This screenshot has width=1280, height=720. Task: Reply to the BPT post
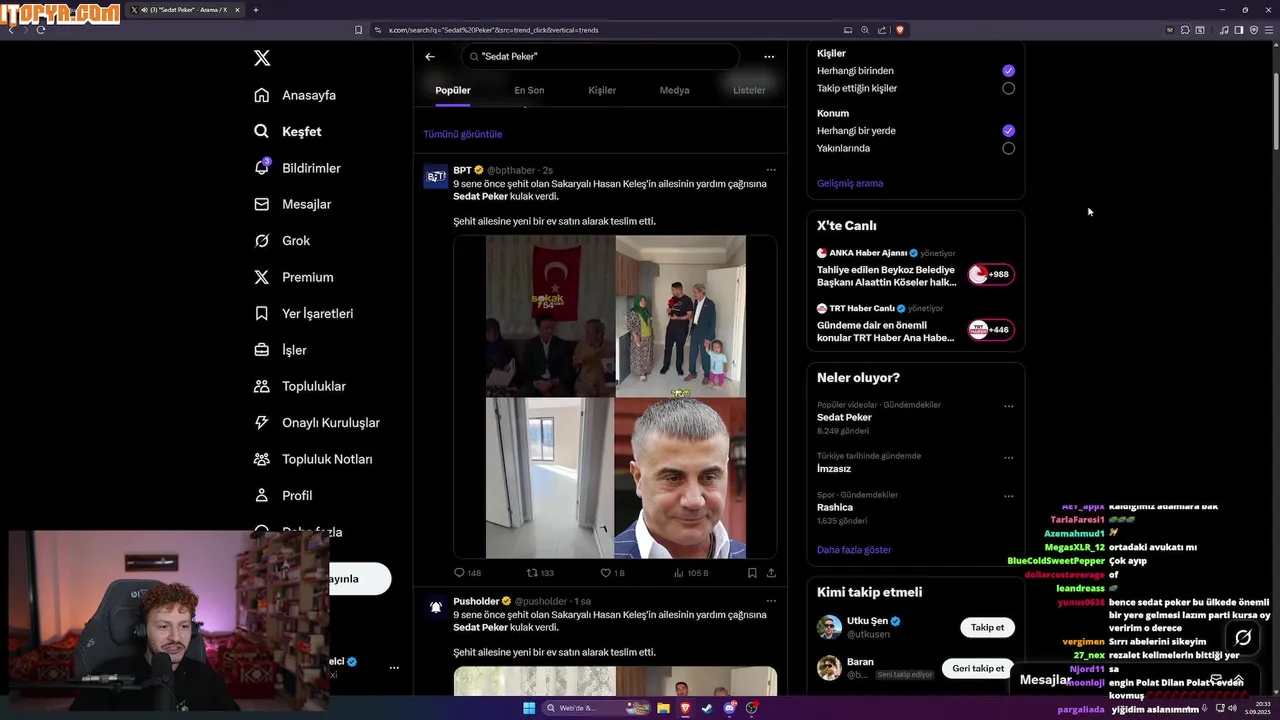pos(467,573)
